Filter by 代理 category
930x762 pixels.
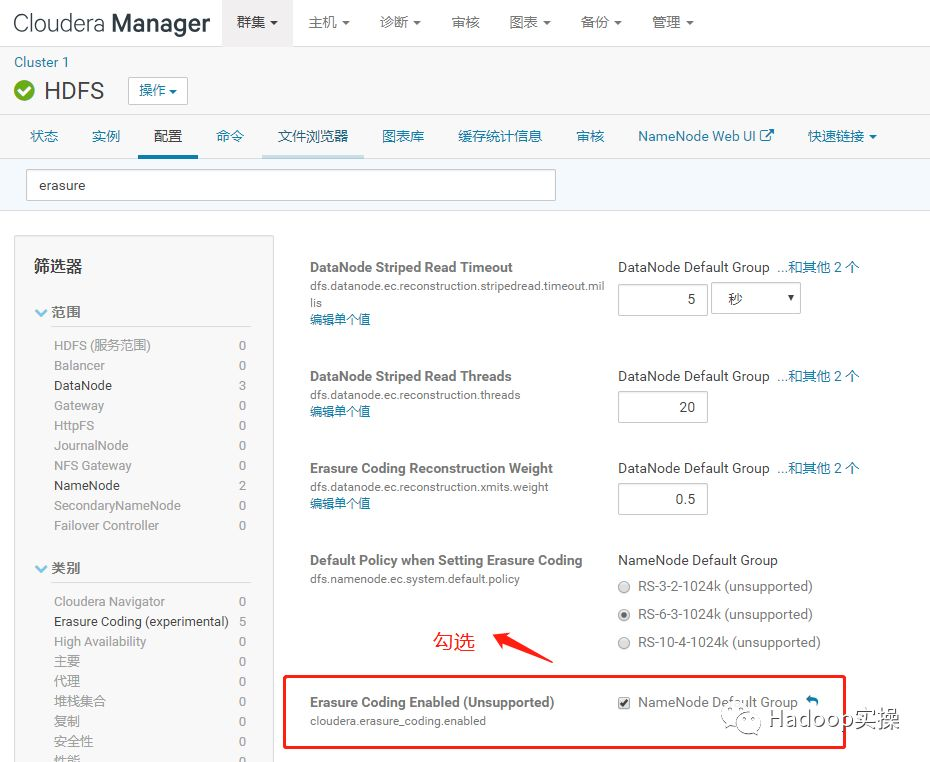coord(67,681)
